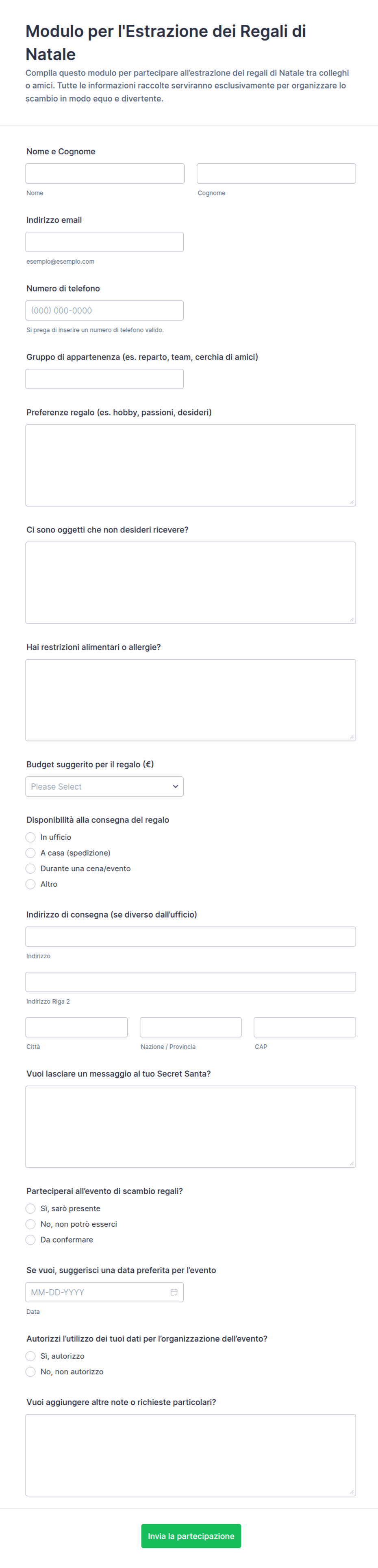
Task: Click the MM-DD-YYYY date input
Action: coord(104,1292)
